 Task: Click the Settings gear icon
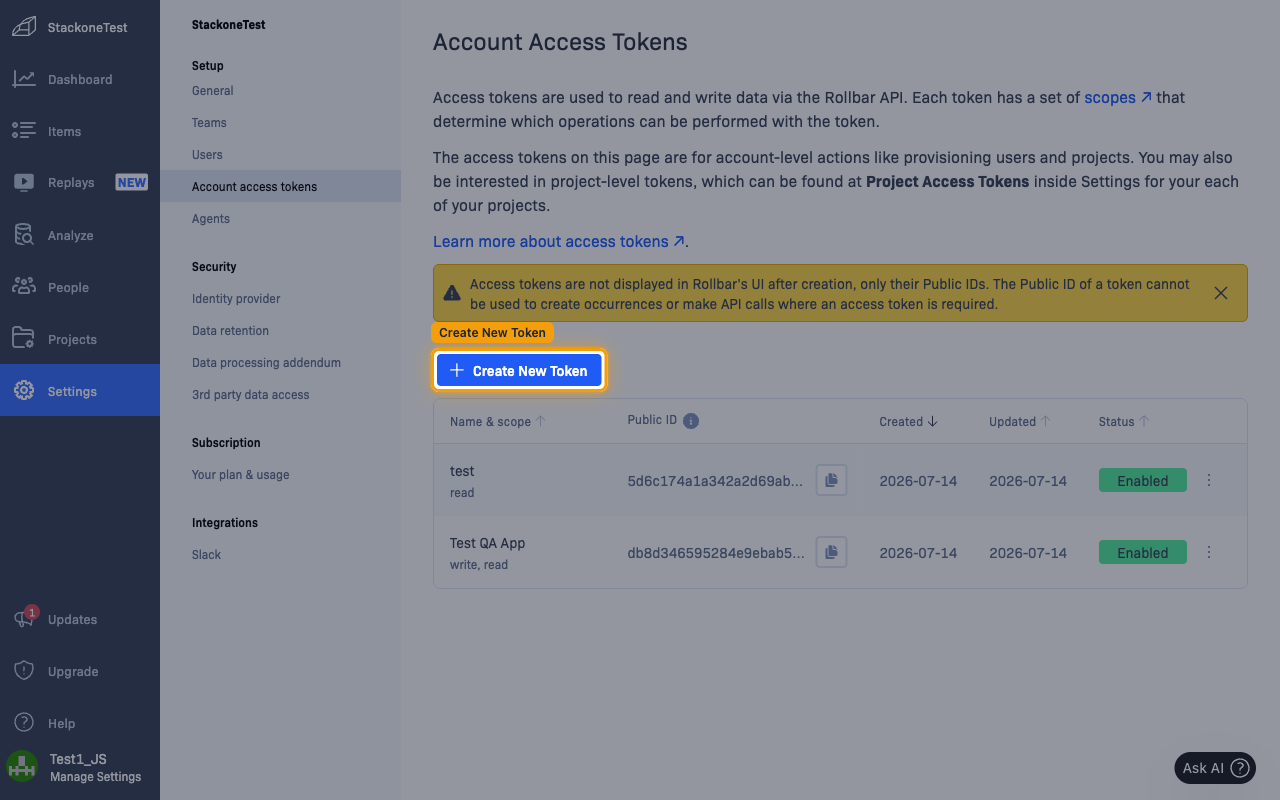pos(24,391)
